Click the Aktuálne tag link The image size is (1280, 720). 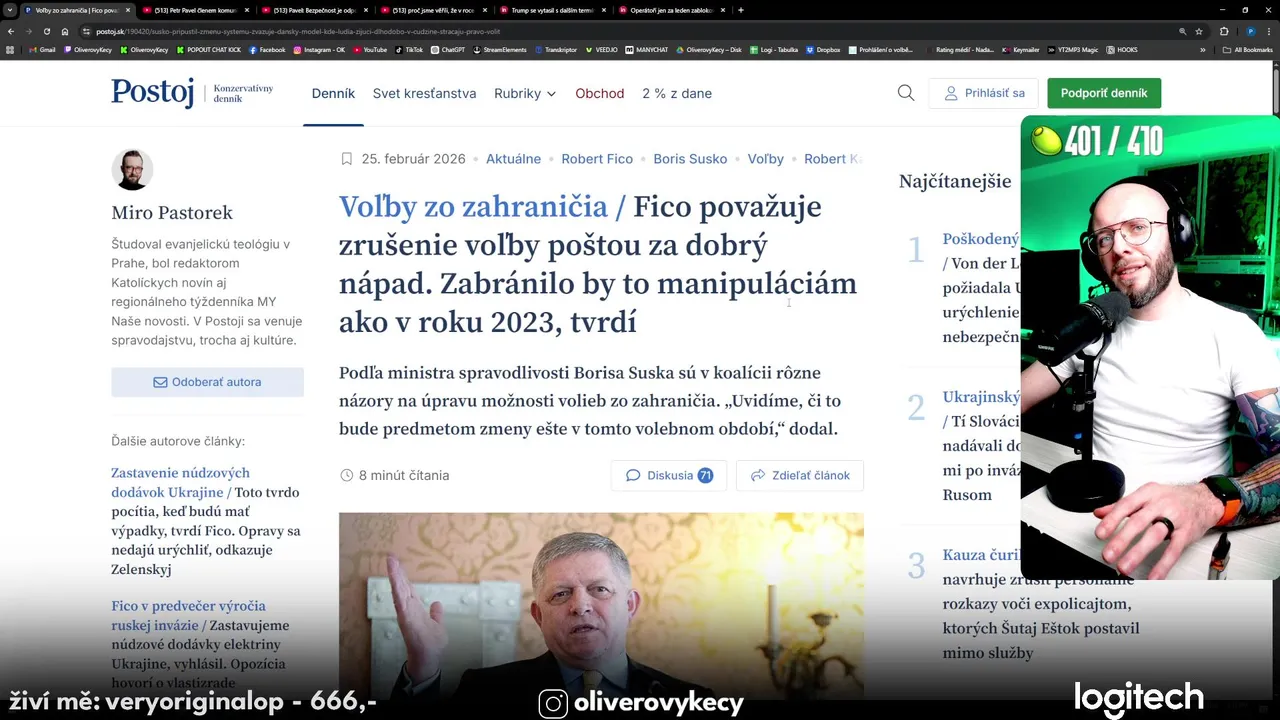[x=513, y=159]
